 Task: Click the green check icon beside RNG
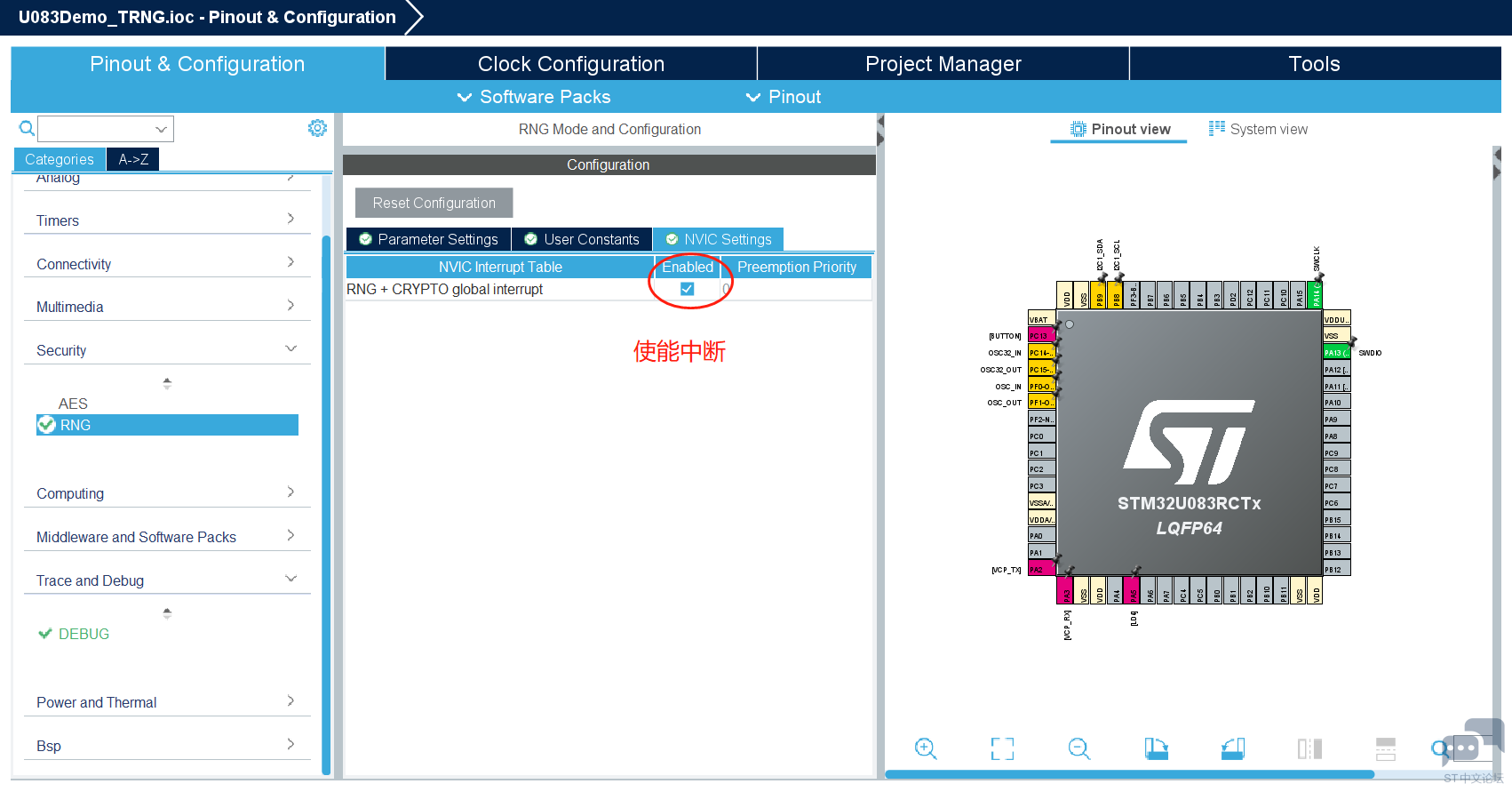click(46, 425)
